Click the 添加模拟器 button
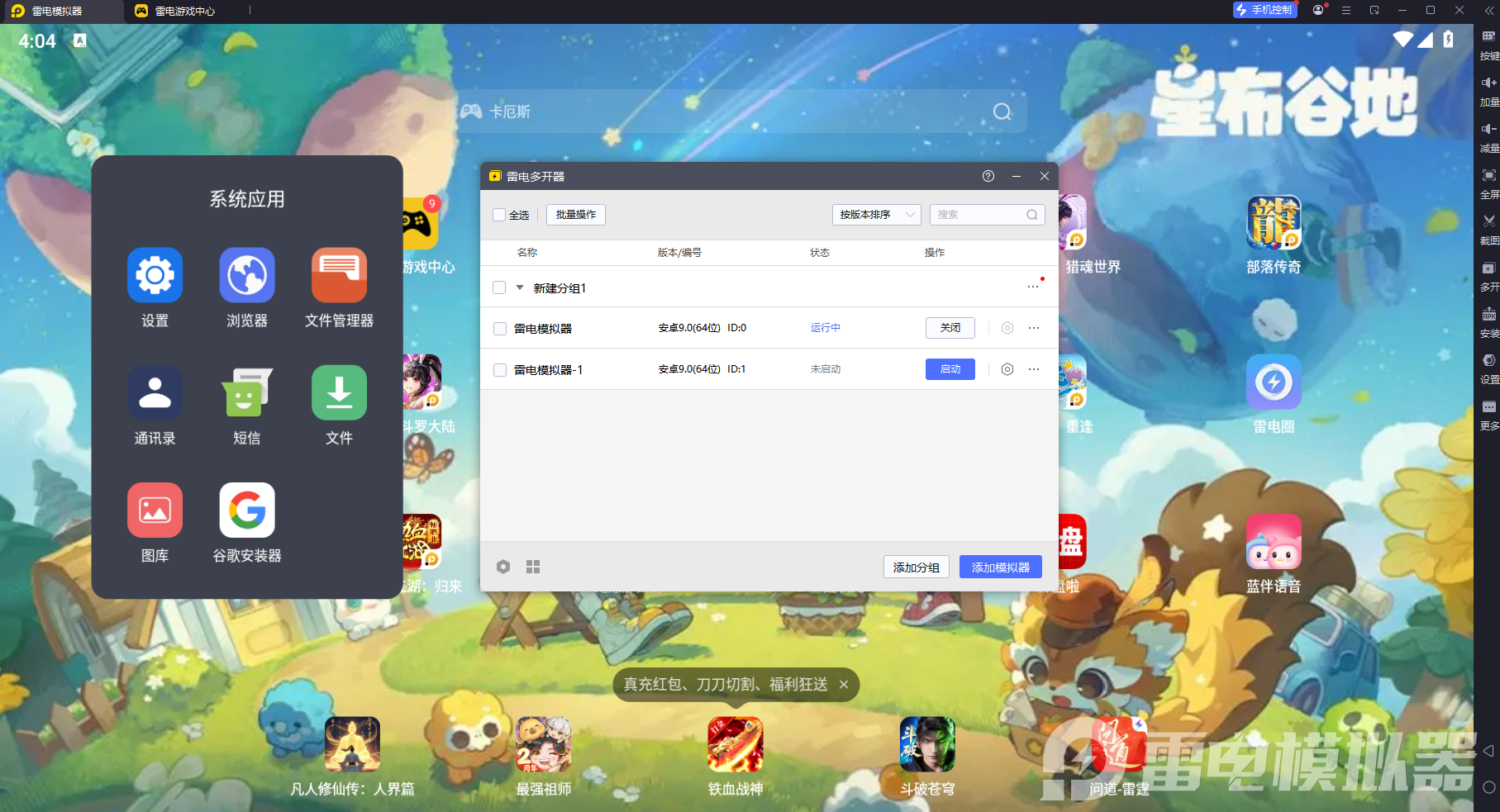The height and width of the screenshot is (812, 1500). tap(1001, 567)
